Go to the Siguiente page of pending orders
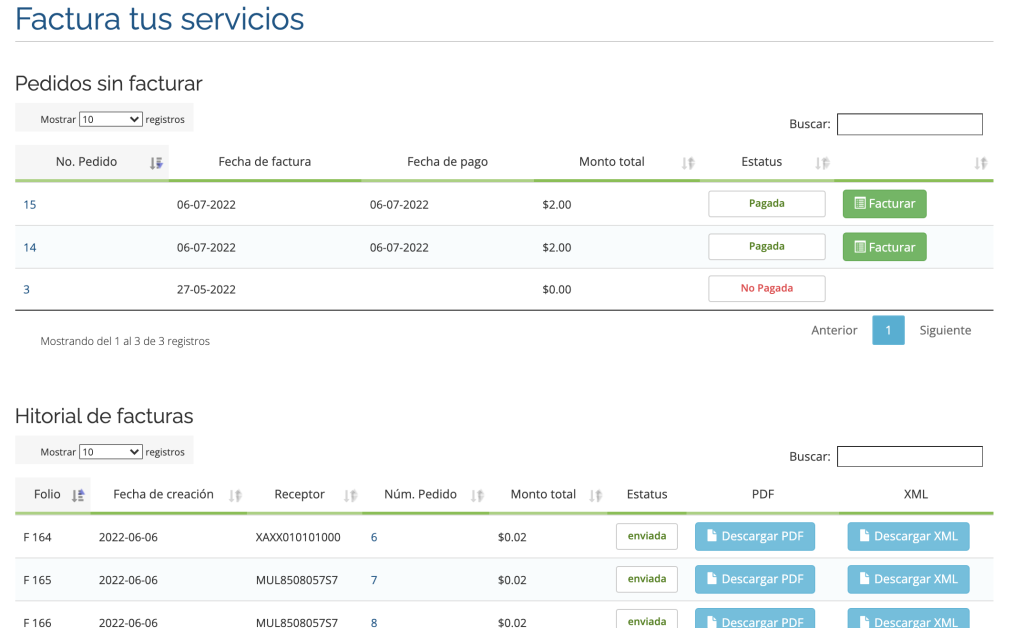Image resolution: width=1024 pixels, height=628 pixels. 945,330
